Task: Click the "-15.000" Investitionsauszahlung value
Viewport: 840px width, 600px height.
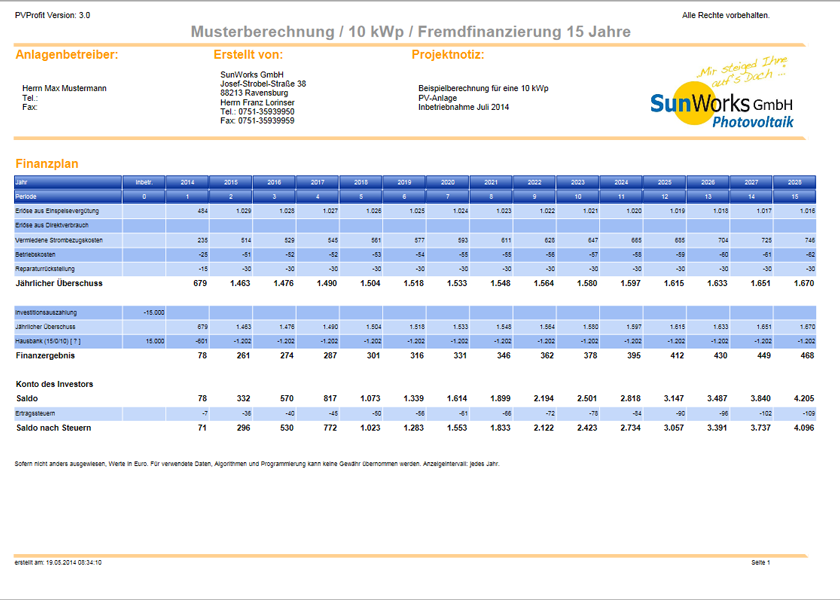Action: [x=154, y=312]
